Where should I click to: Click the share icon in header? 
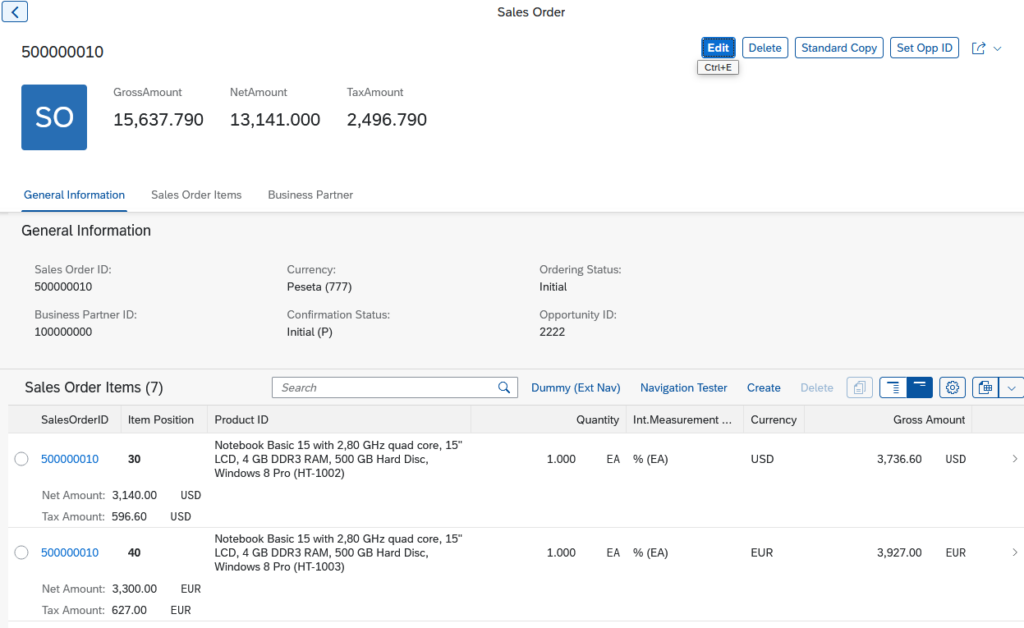979,48
